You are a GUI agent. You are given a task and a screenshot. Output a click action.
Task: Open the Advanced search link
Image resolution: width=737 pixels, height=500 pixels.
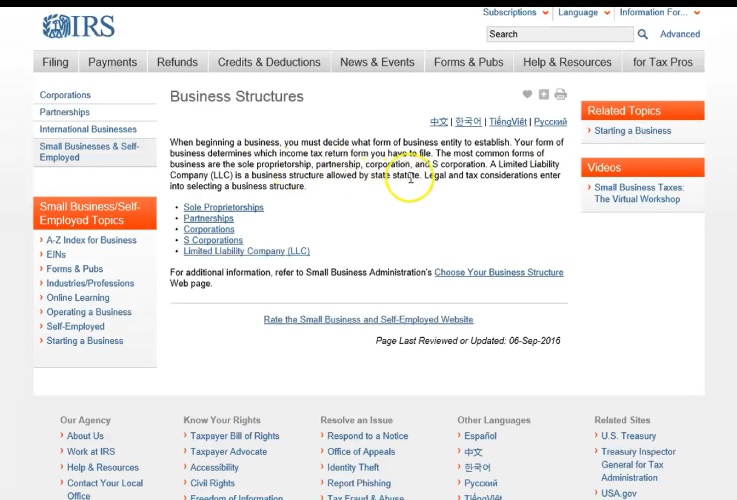(x=680, y=34)
